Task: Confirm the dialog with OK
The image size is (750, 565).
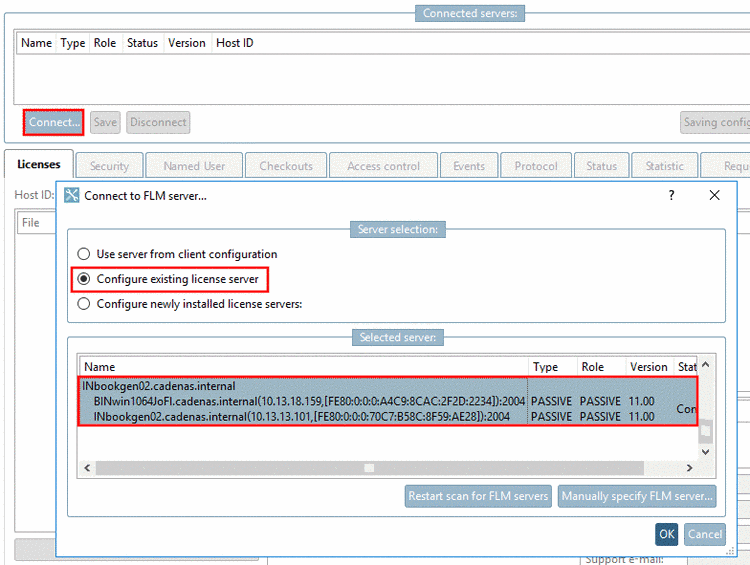Action: [667, 534]
